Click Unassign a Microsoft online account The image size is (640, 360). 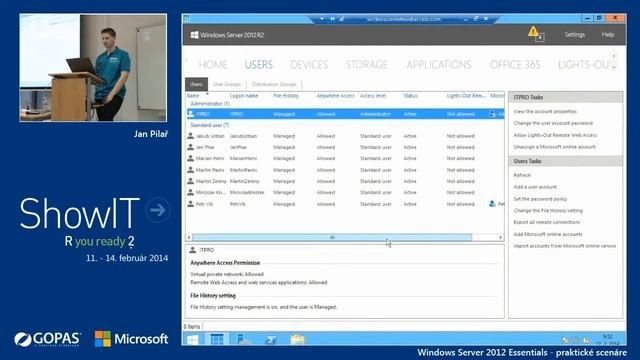point(555,147)
